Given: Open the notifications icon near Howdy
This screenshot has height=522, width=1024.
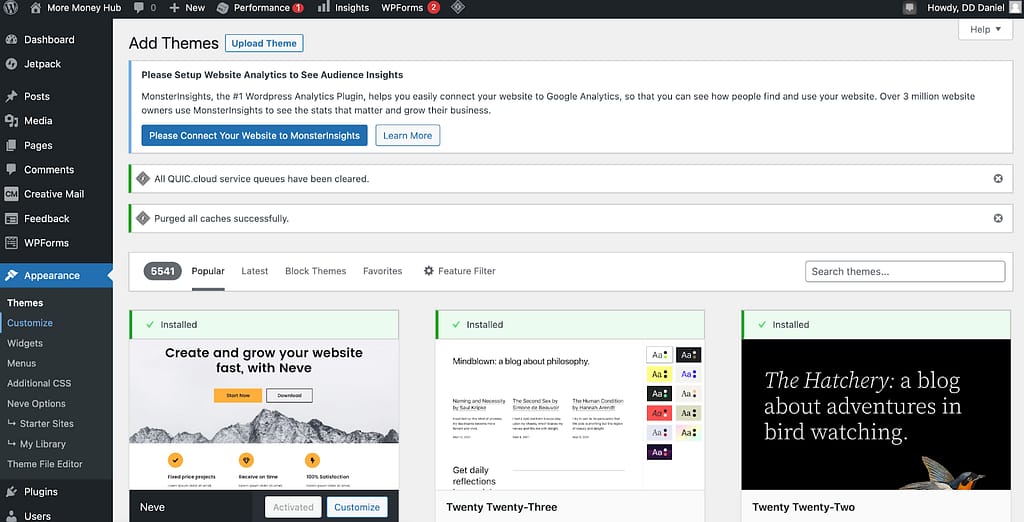Looking at the screenshot, I should coord(910,8).
